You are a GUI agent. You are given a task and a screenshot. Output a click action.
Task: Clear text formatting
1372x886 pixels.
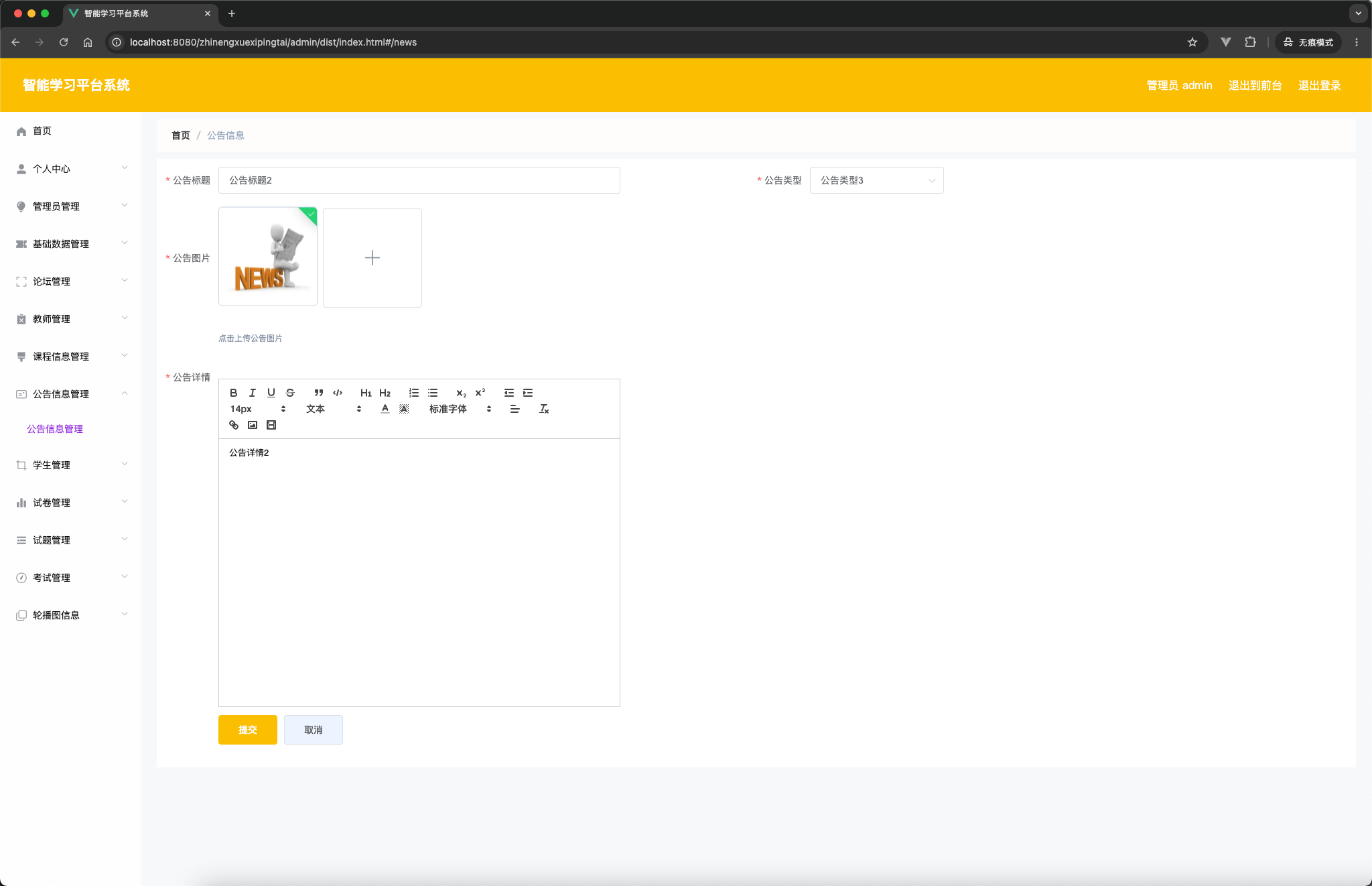[x=544, y=409]
